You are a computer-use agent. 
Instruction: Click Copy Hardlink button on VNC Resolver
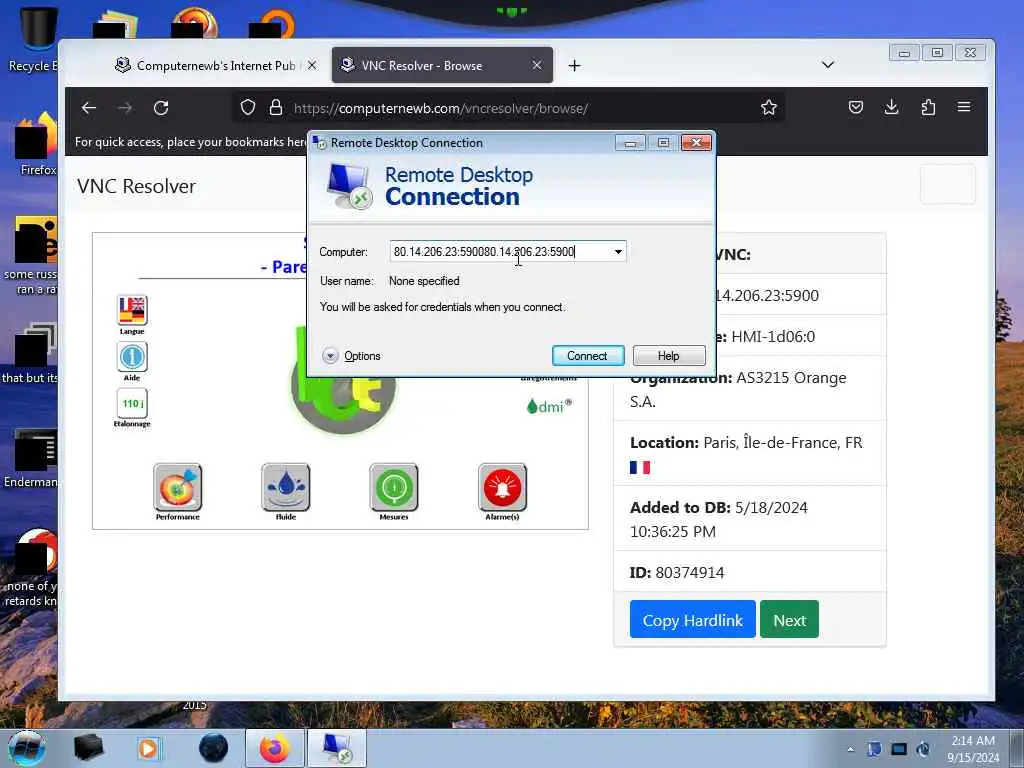pos(692,620)
